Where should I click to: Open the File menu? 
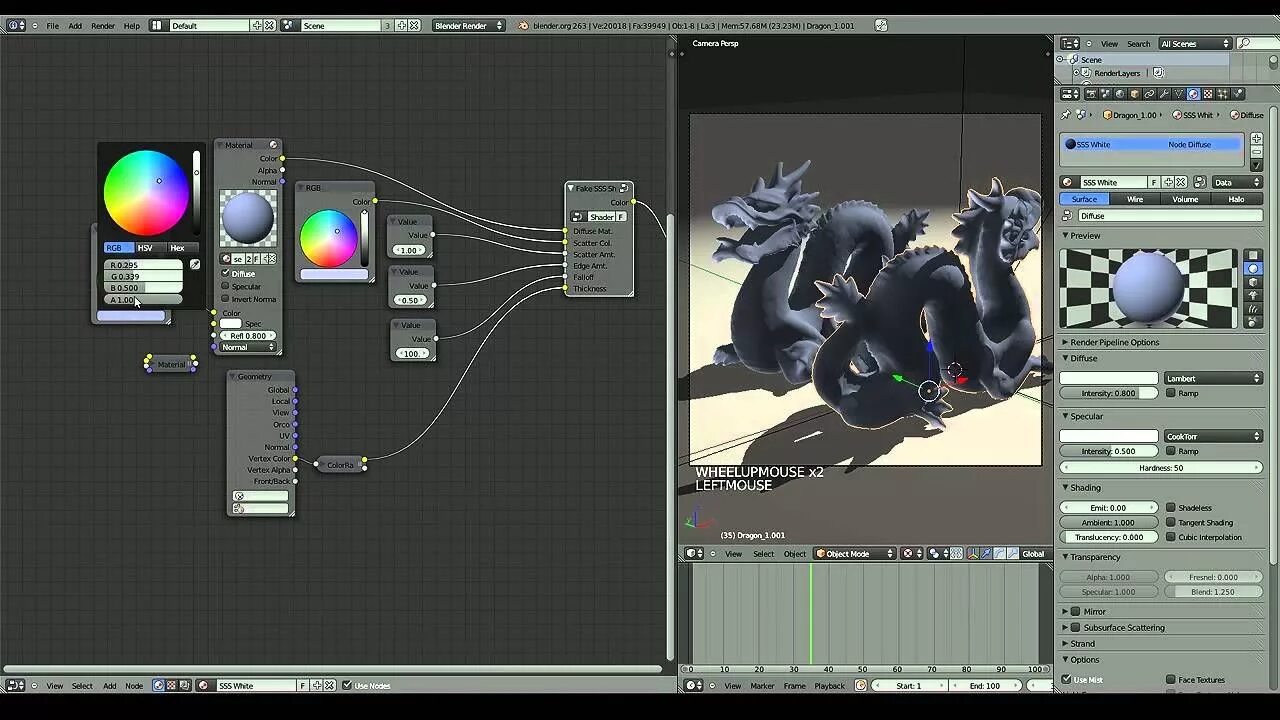[x=52, y=25]
